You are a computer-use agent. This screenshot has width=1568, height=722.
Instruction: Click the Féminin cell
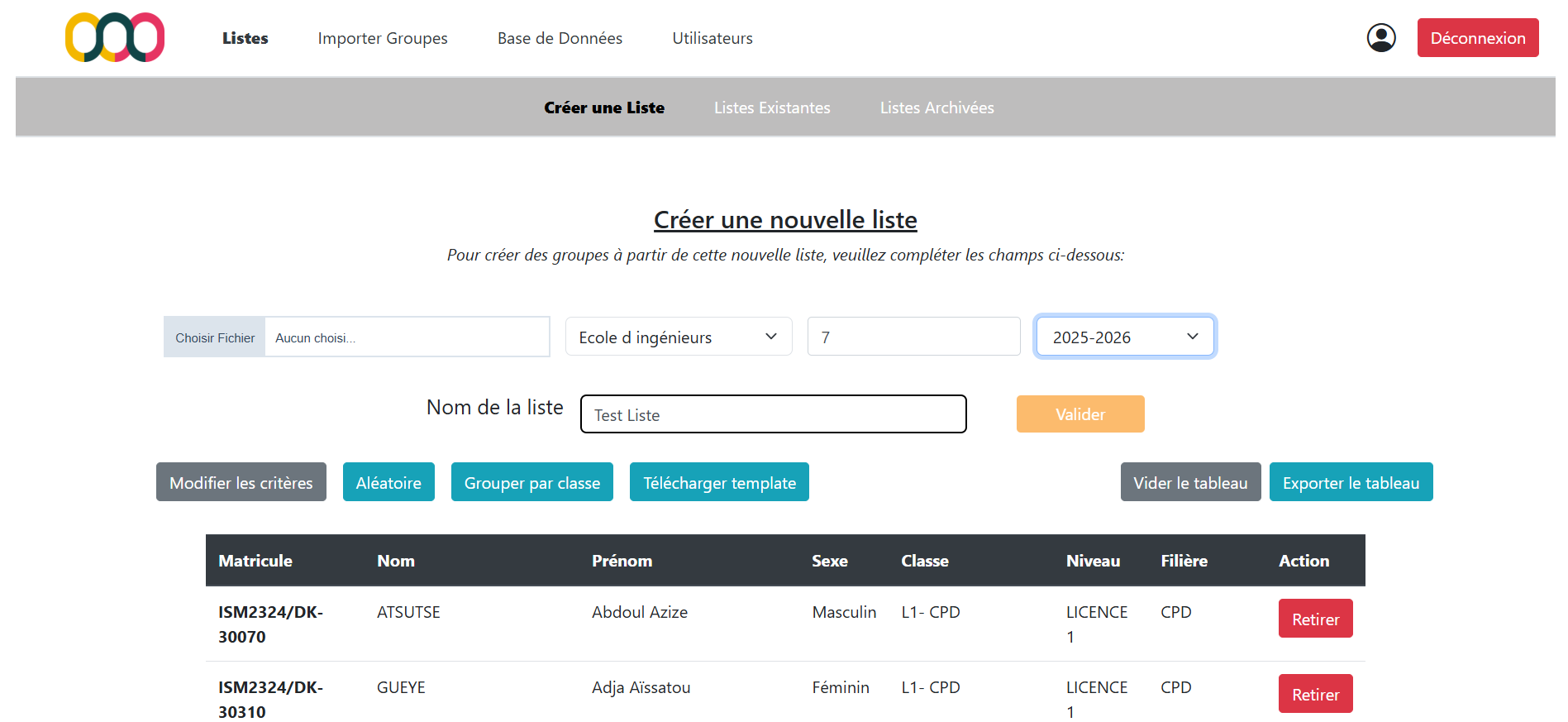(x=841, y=687)
